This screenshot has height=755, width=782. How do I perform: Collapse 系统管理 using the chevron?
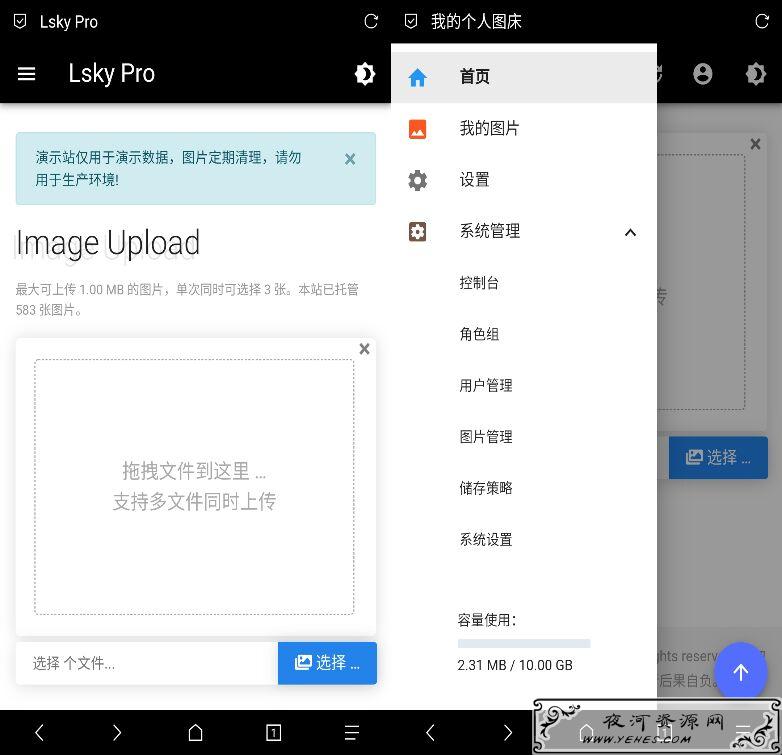click(x=630, y=232)
